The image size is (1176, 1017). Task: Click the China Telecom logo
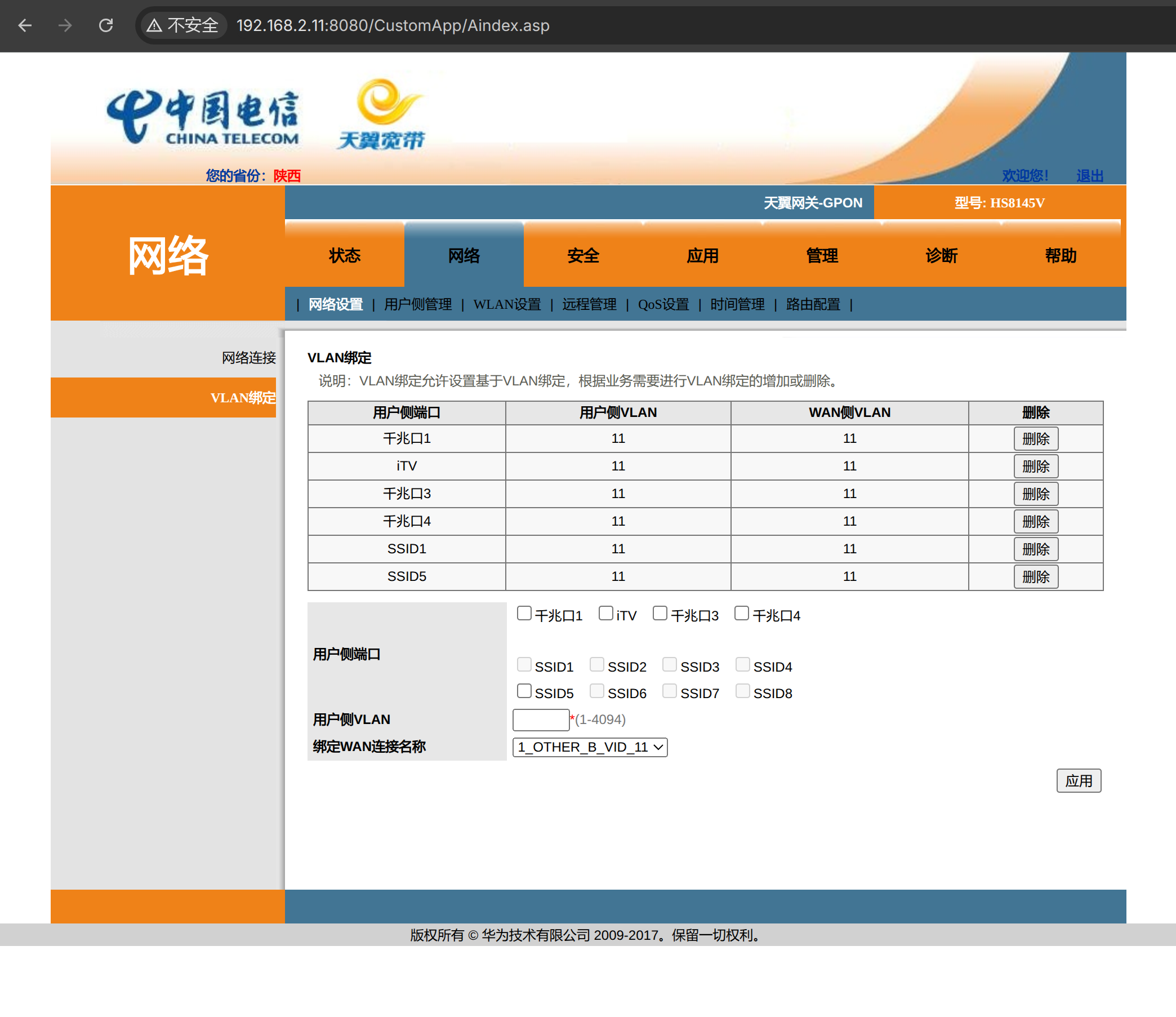coord(203,117)
